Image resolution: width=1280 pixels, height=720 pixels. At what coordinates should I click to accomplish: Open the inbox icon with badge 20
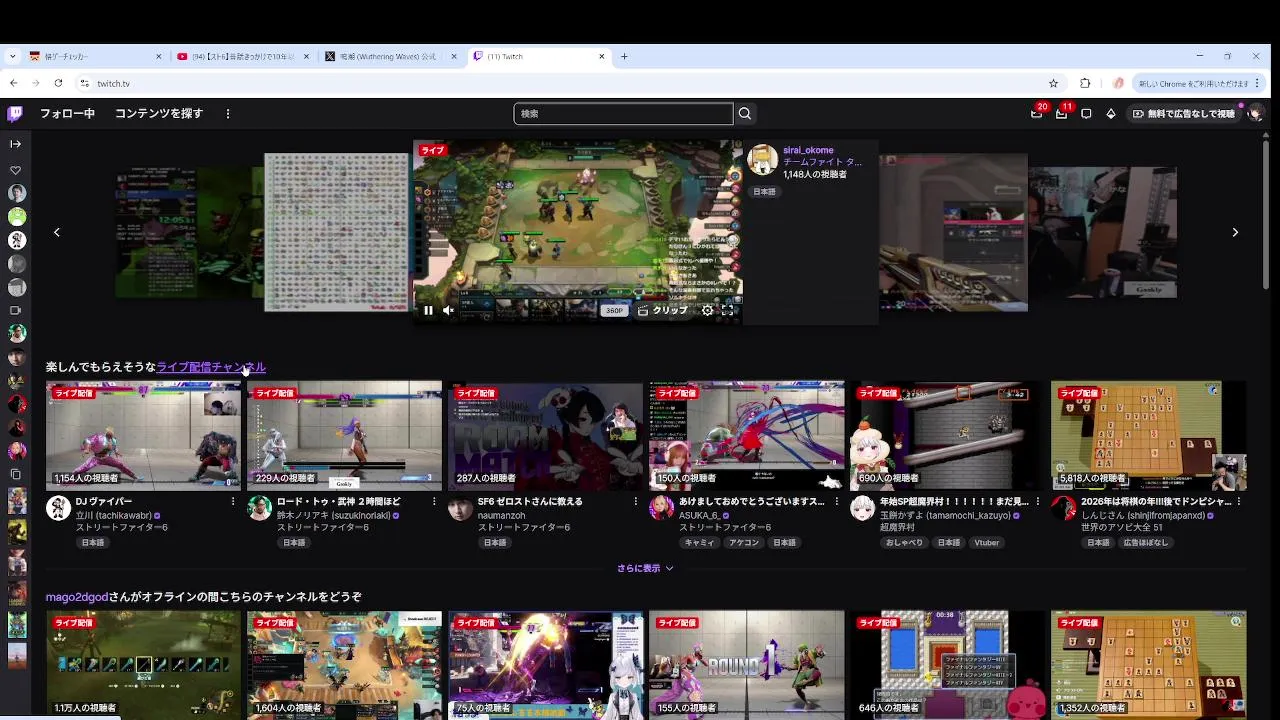[x=1037, y=114]
